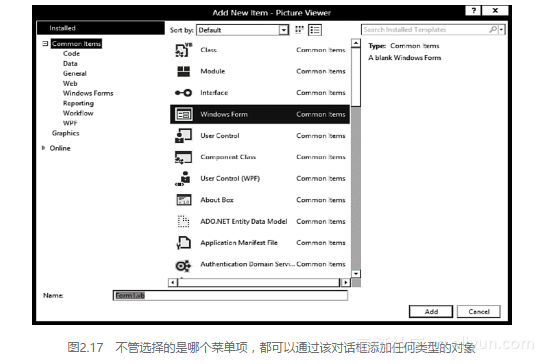Click the Application Manifest File name
The image size is (545, 364).
coord(239,243)
